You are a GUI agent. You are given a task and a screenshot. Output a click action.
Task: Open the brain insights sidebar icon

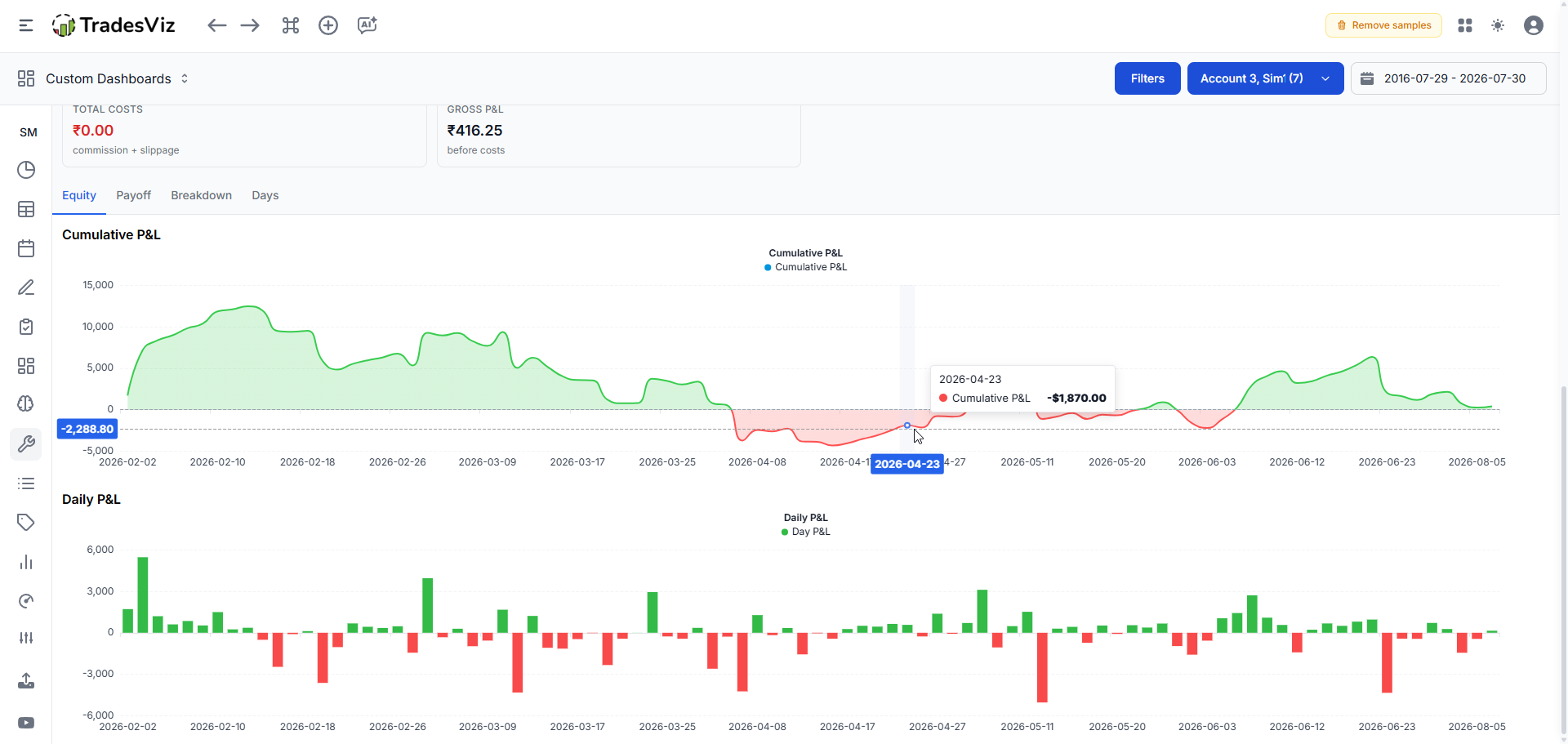pos(26,403)
